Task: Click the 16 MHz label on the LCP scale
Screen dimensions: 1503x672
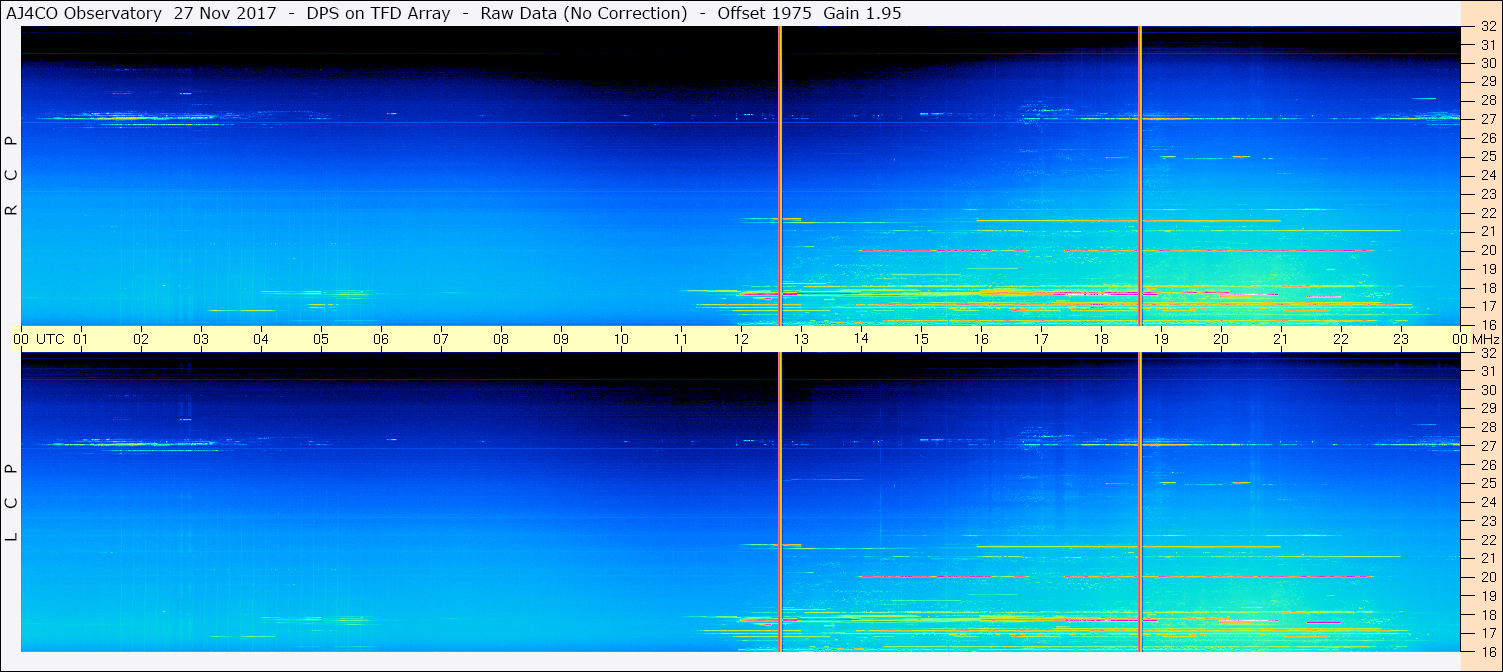Action: [x=1488, y=650]
